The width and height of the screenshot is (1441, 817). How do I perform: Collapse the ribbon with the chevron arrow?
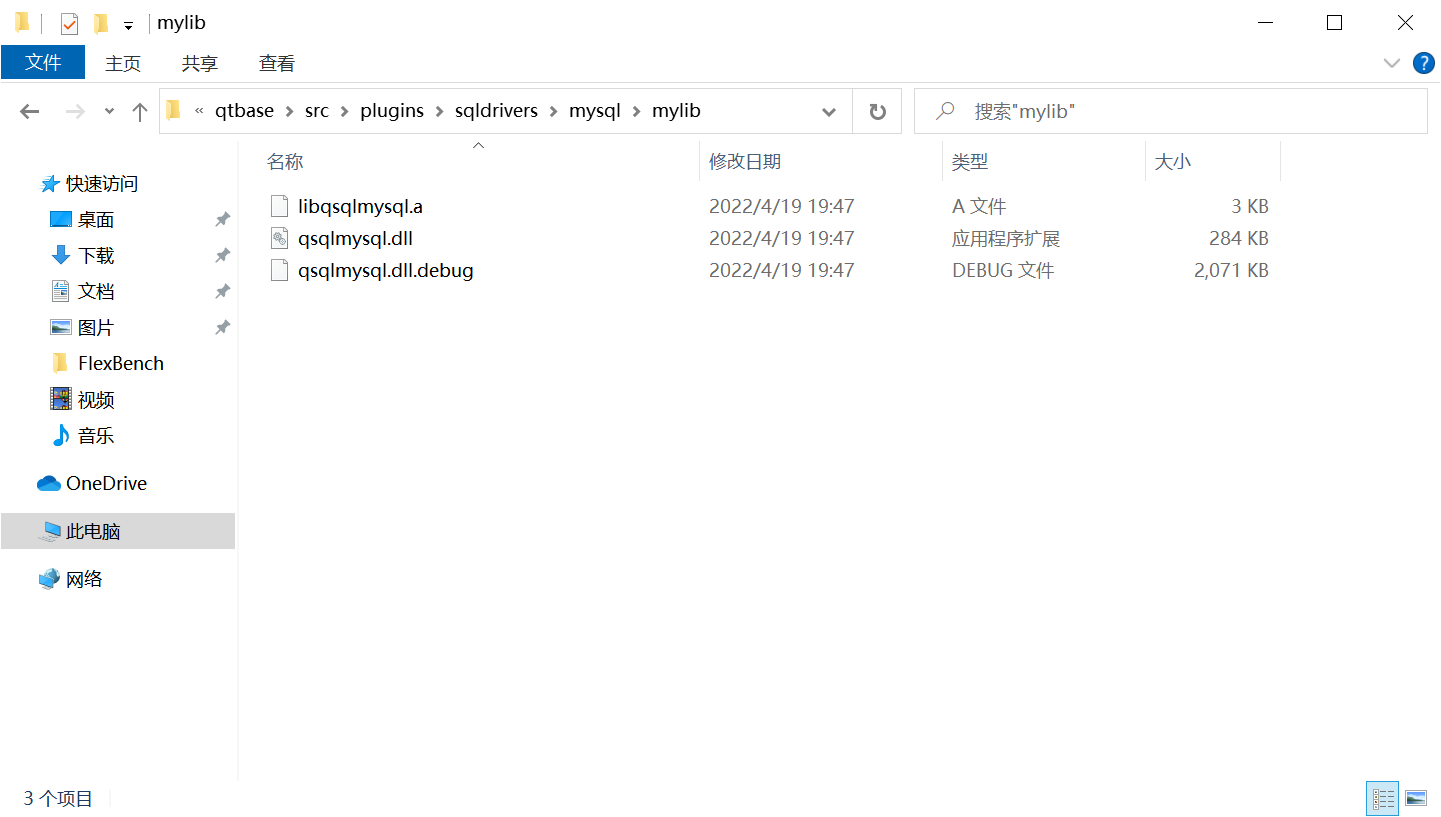pos(1392,63)
